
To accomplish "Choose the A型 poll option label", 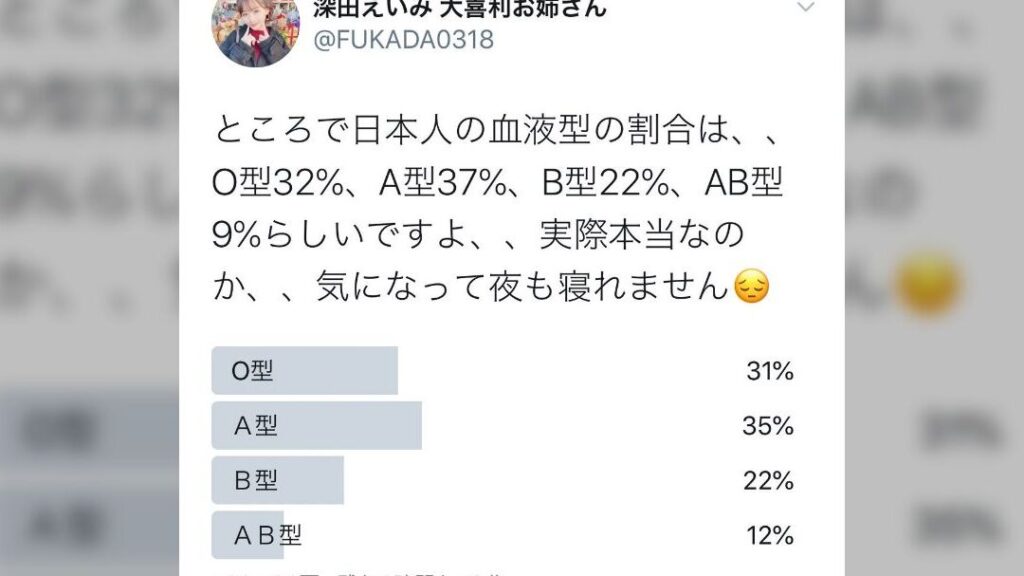I will pos(256,426).
